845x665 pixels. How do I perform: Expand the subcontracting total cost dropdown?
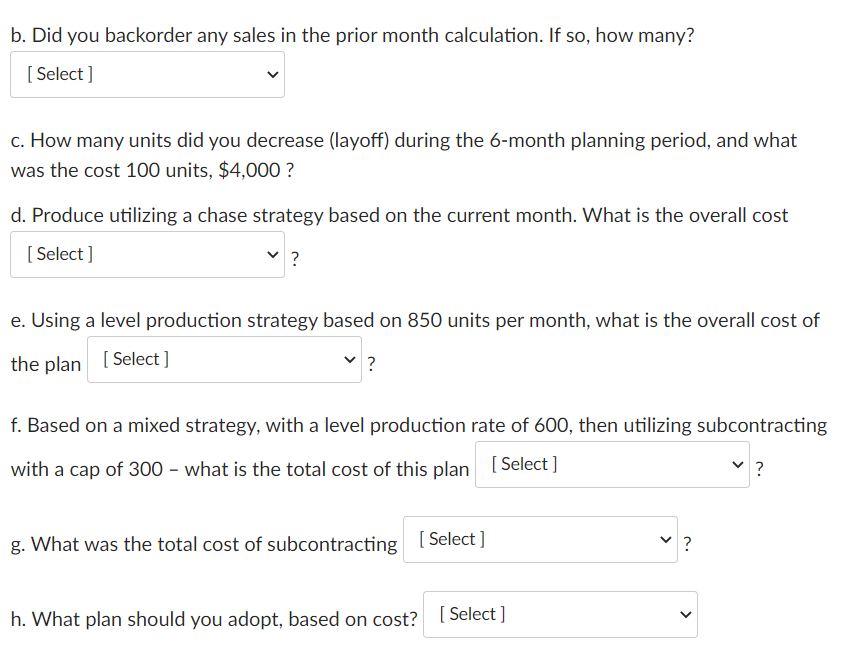pos(540,539)
